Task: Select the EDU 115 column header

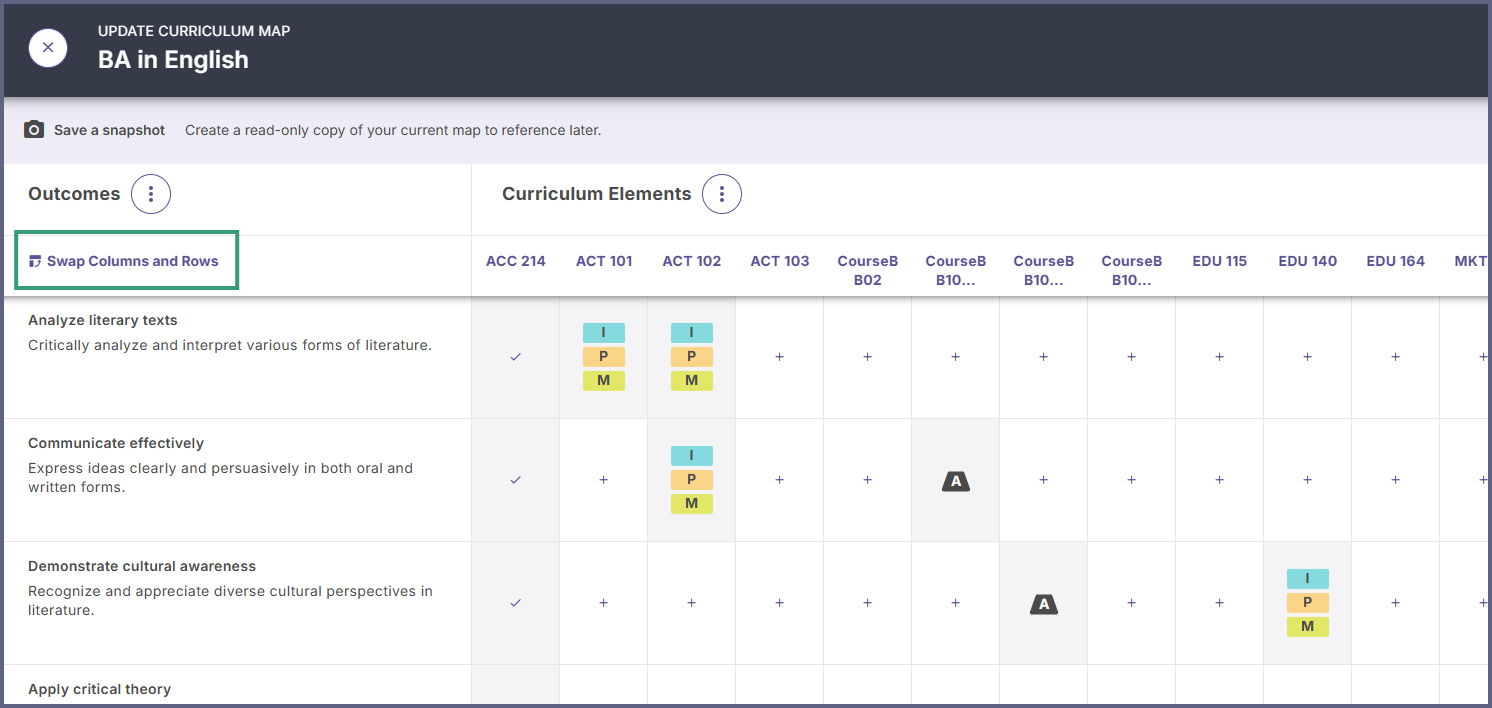Action: [x=1220, y=261]
